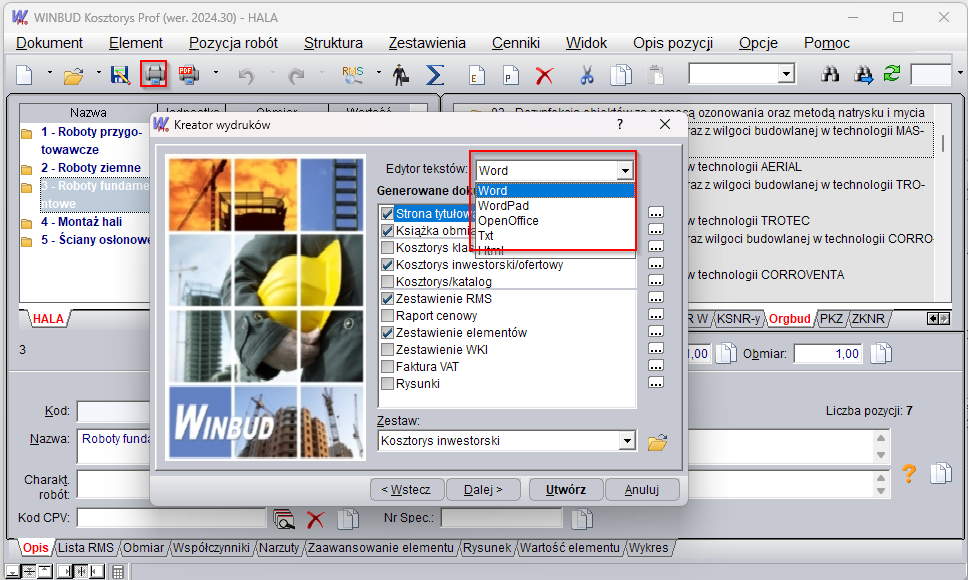Click the binoculars Find icon
This screenshot has height=580, width=968.
click(x=830, y=74)
